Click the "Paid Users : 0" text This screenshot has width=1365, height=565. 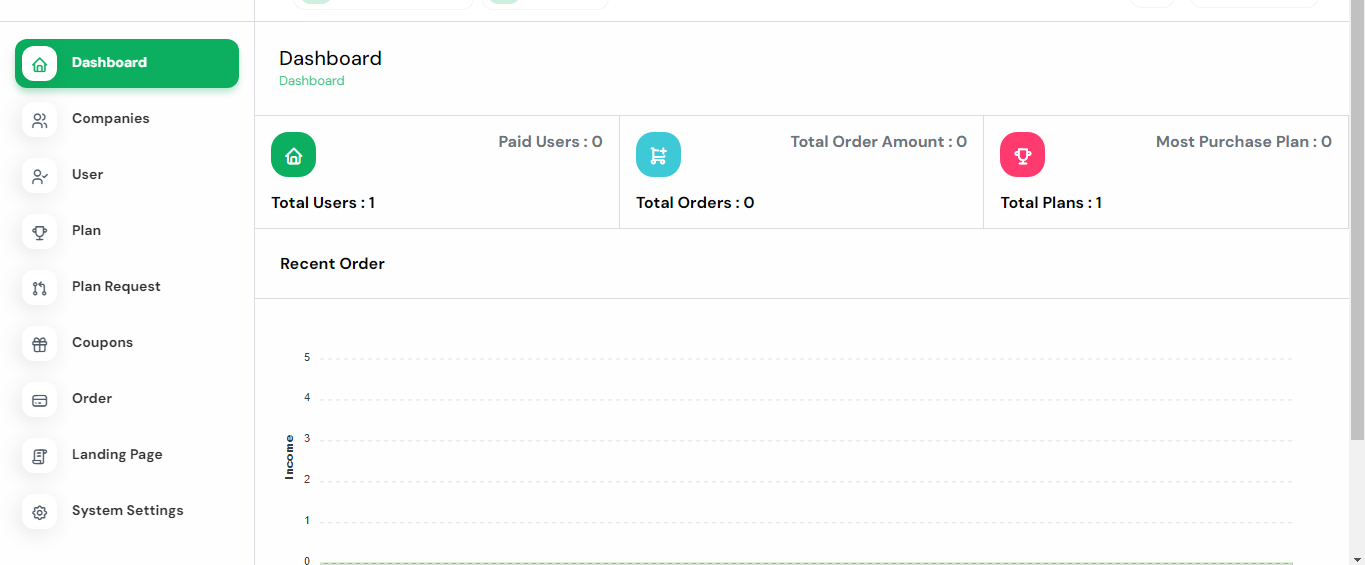550,142
